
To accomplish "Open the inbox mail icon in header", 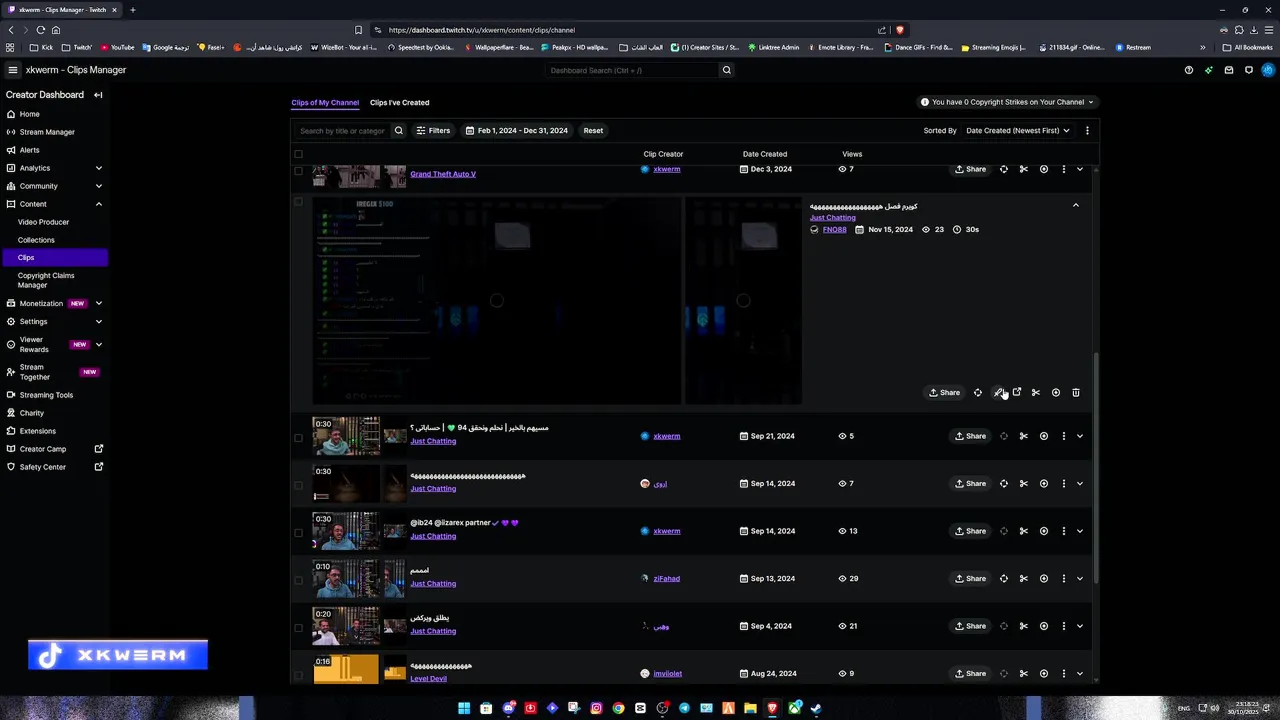I will pyautogui.click(x=1228, y=70).
